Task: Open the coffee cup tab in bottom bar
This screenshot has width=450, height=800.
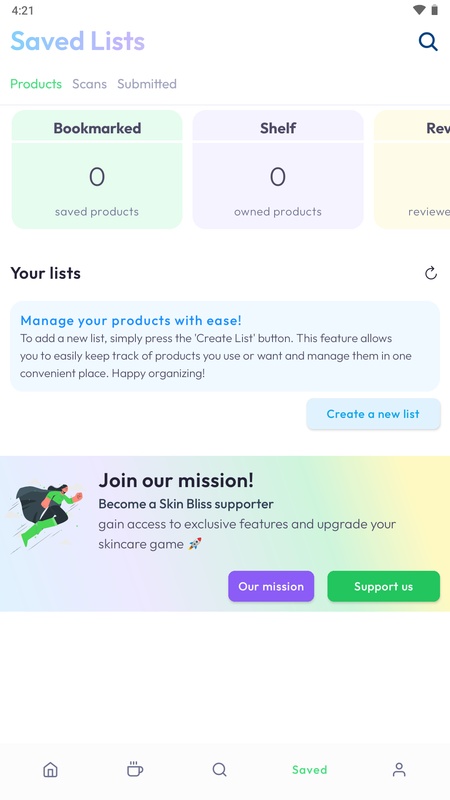Action: point(135,769)
